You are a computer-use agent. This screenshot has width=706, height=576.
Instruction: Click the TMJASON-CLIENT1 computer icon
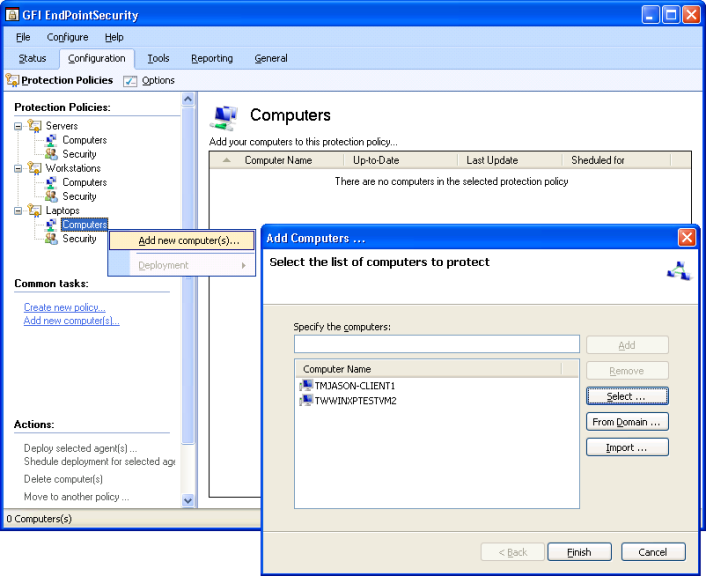click(x=306, y=386)
